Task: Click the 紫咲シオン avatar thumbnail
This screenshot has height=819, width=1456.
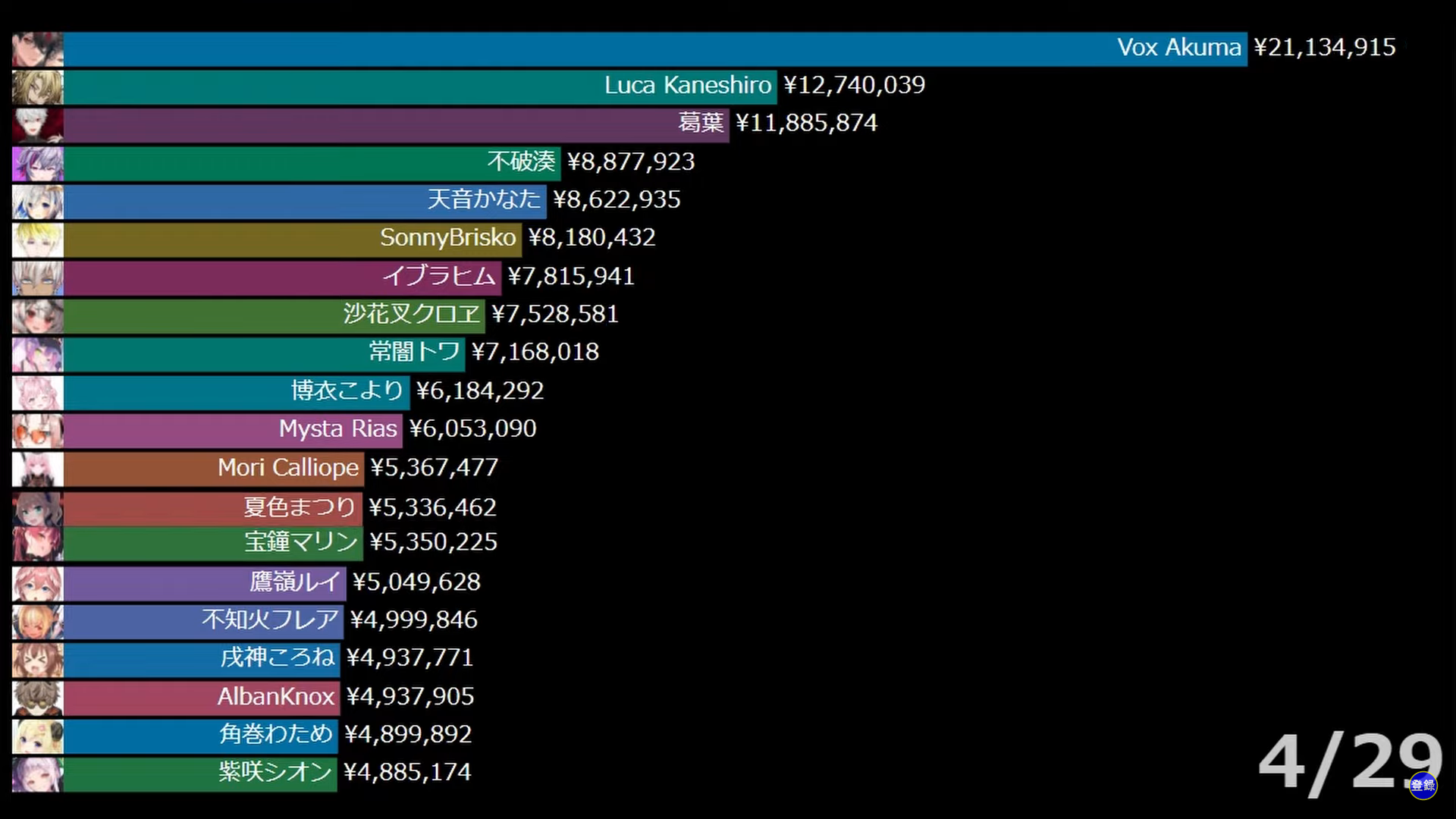Action: tap(37, 774)
